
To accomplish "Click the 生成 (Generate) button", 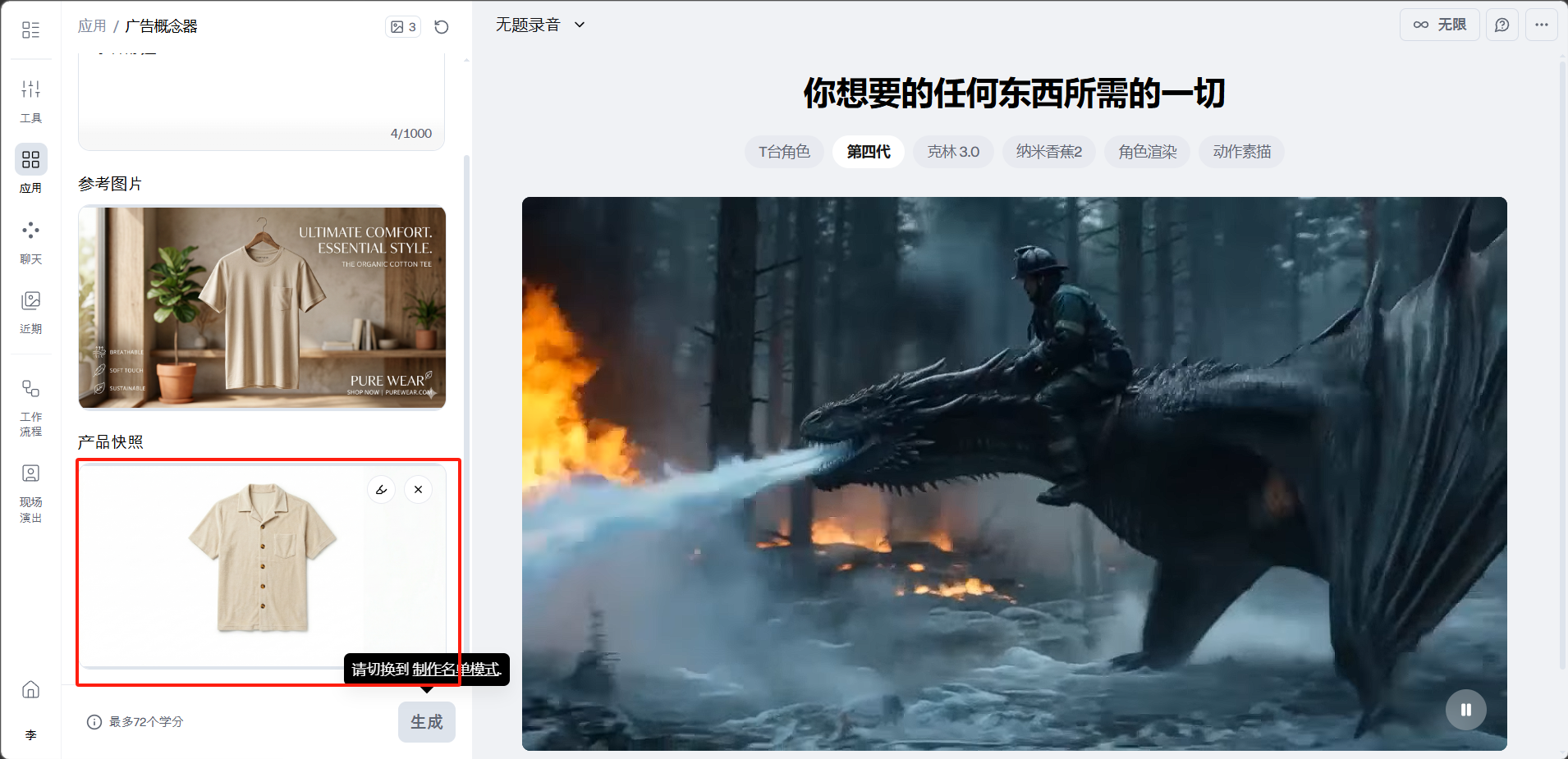I will pyautogui.click(x=426, y=722).
